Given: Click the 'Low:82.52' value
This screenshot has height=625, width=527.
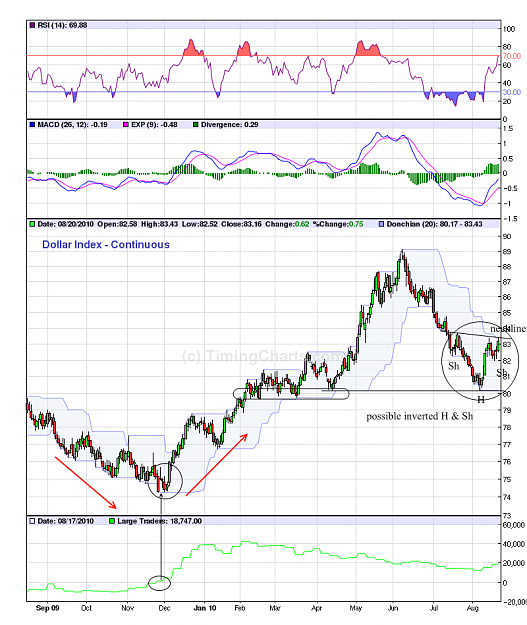Looking at the screenshot, I should [x=200, y=224].
